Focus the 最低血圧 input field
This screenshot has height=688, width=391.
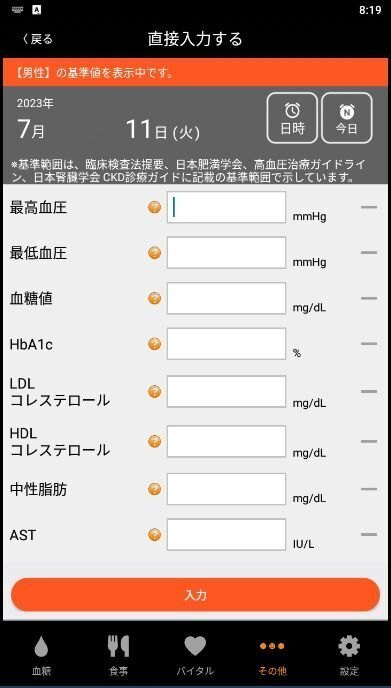226,253
